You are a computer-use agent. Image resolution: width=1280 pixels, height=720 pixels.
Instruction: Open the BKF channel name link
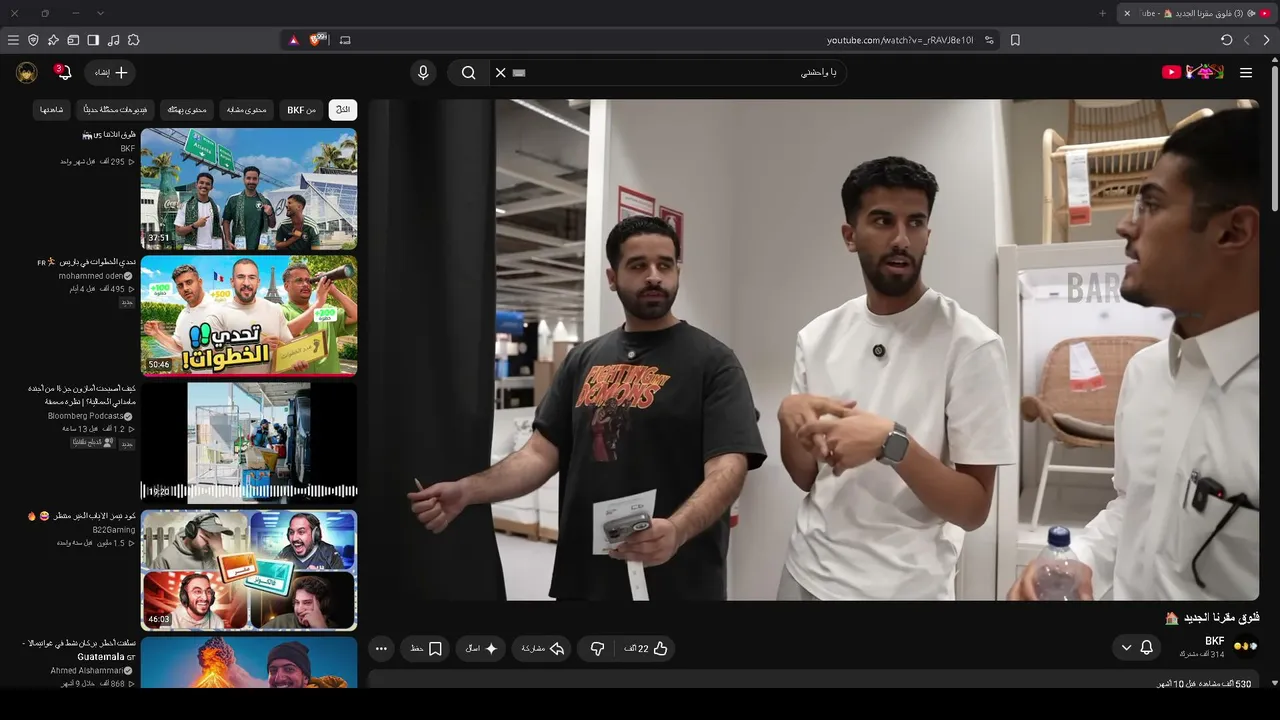(1215, 641)
